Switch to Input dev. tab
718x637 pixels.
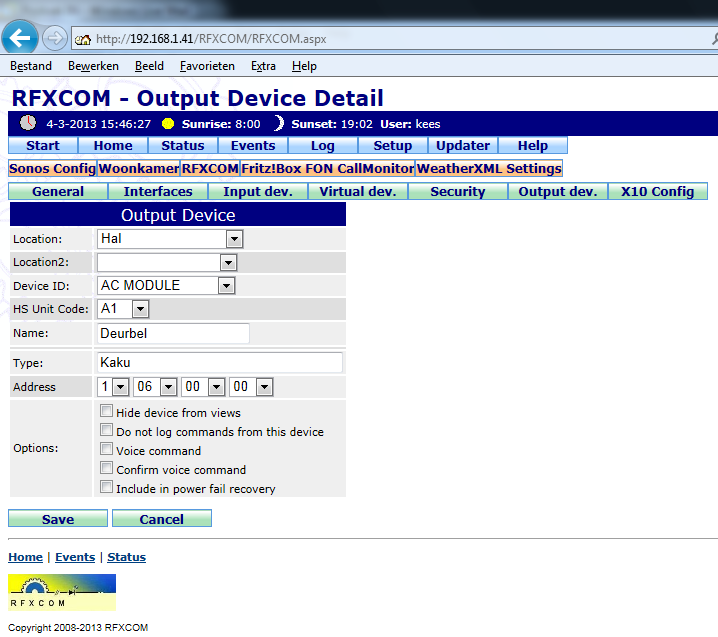258,191
